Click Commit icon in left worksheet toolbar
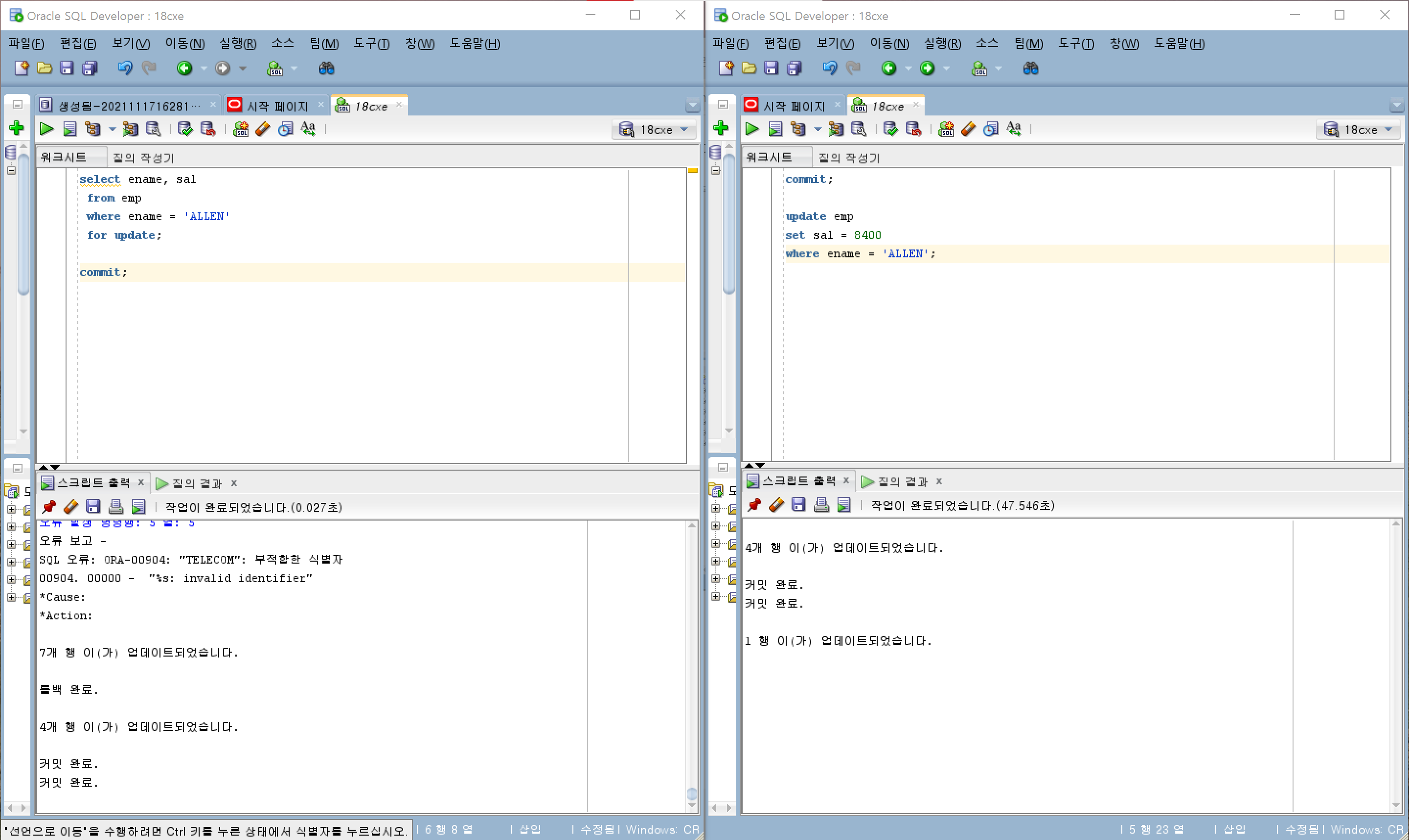Image resolution: width=1409 pixels, height=840 pixels. 185,129
